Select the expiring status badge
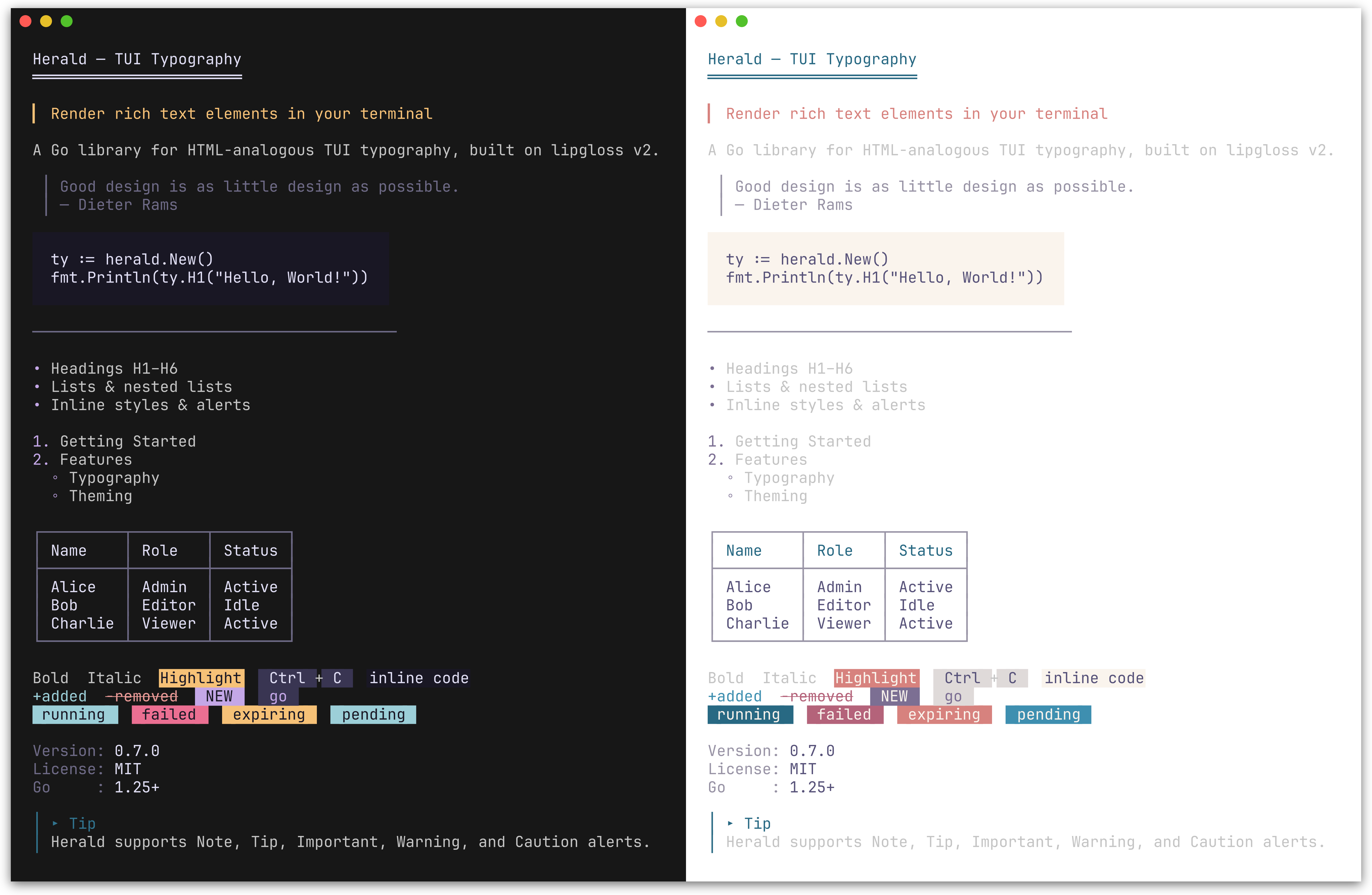 pyautogui.click(x=269, y=715)
